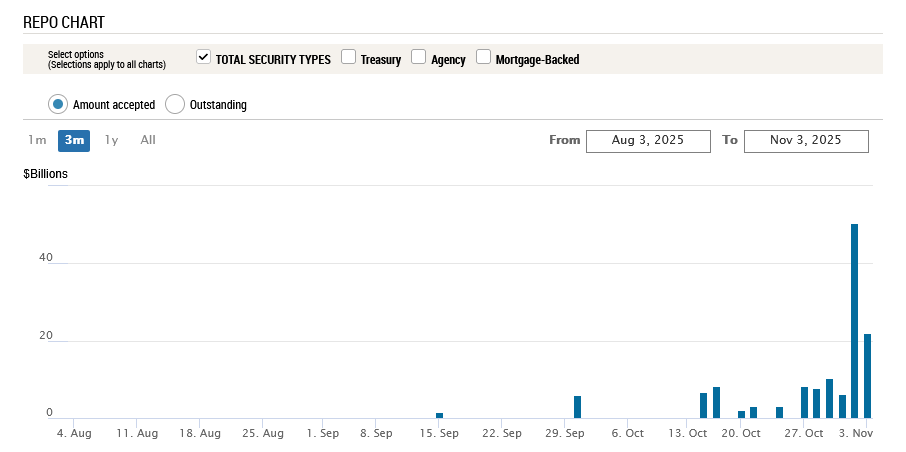The image size is (906, 452).
Task: Select the Amount accepted radio button
Action: coord(58,104)
